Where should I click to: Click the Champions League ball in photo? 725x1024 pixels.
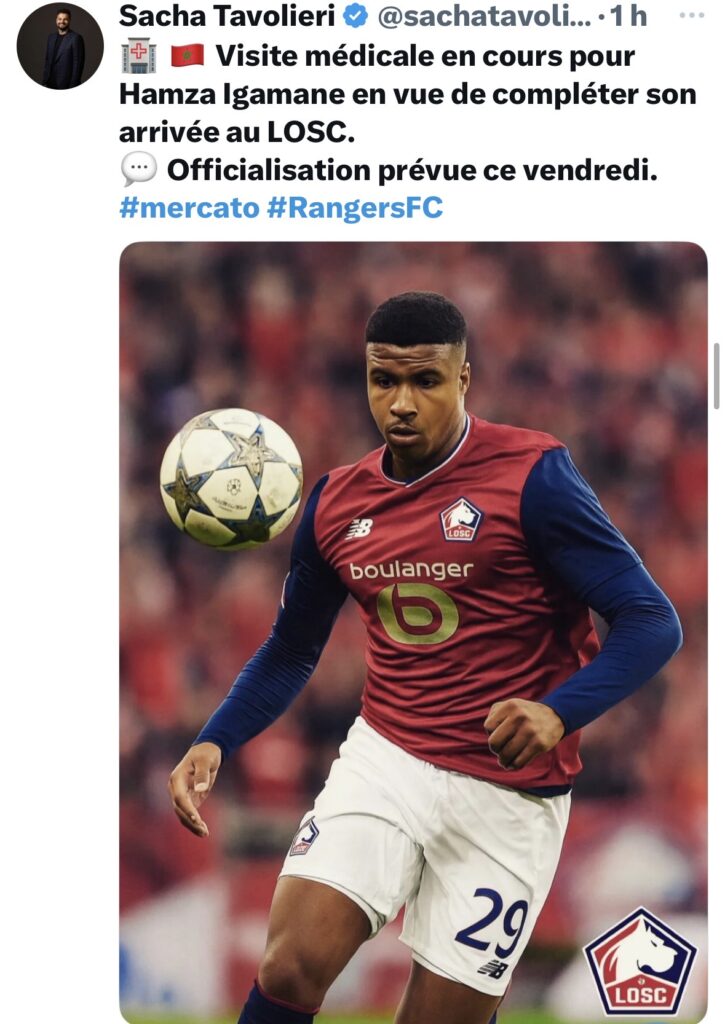(x=231, y=479)
